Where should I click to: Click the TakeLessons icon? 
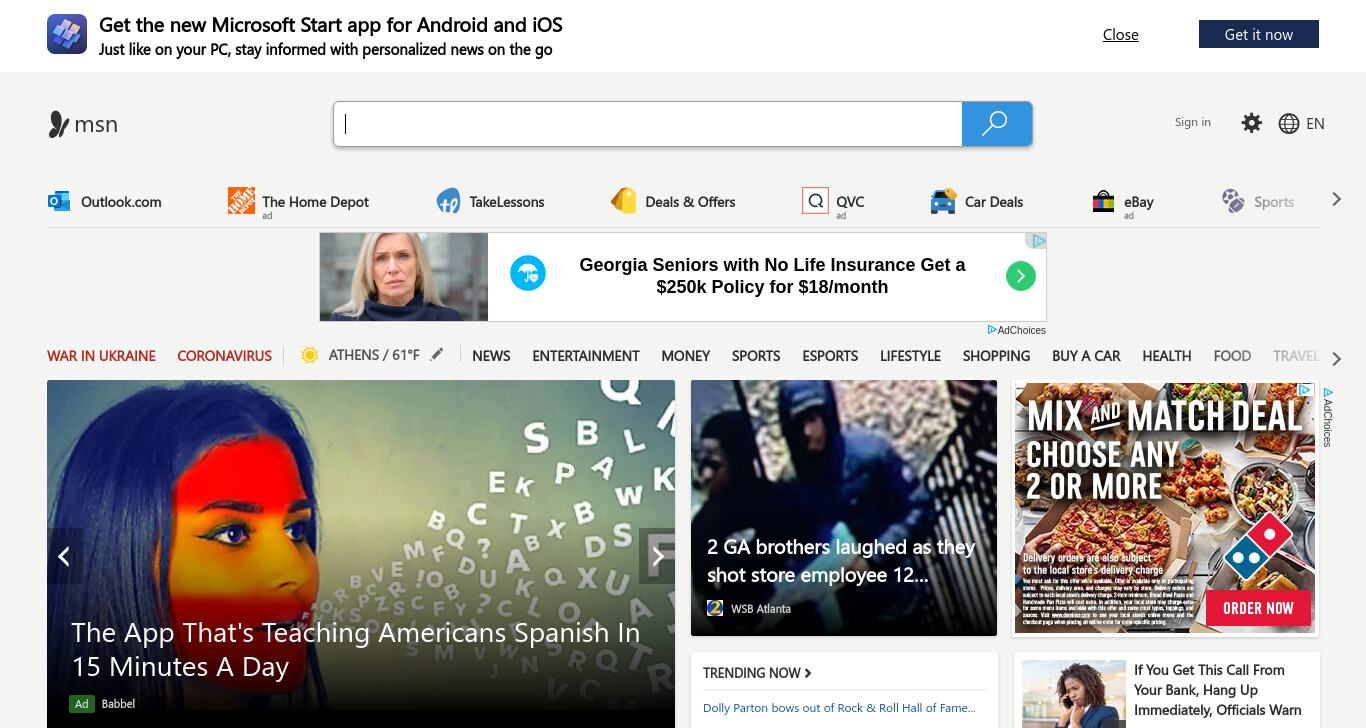[x=448, y=201]
